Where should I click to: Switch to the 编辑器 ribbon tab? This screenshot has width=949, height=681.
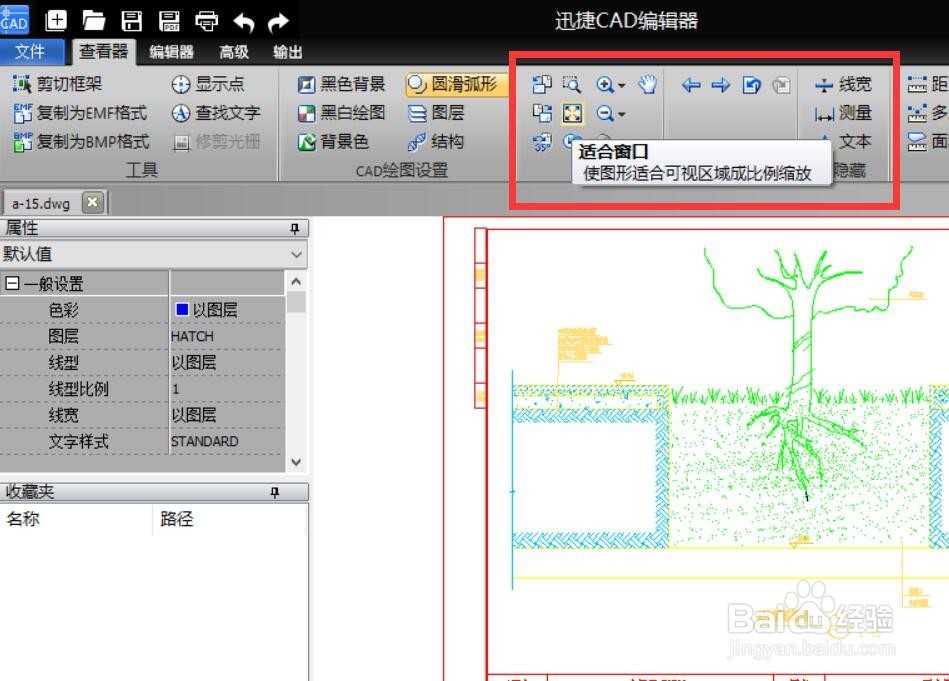(168, 52)
